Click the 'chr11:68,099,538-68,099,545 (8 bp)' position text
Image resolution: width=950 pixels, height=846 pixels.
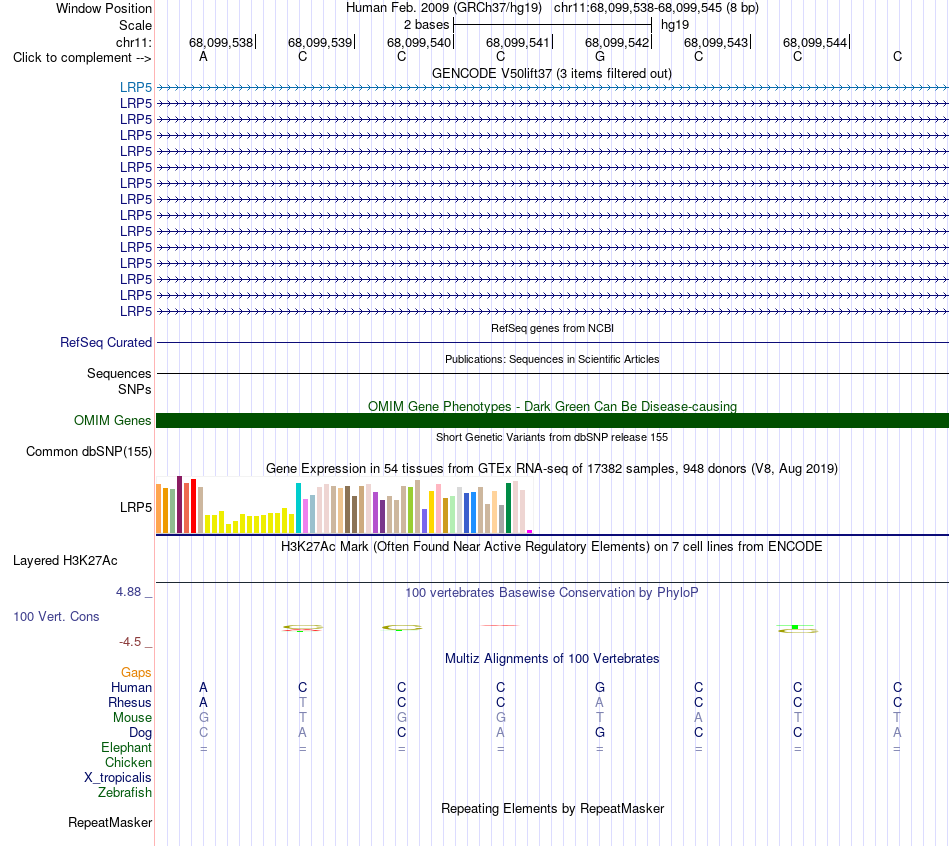click(656, 8)
